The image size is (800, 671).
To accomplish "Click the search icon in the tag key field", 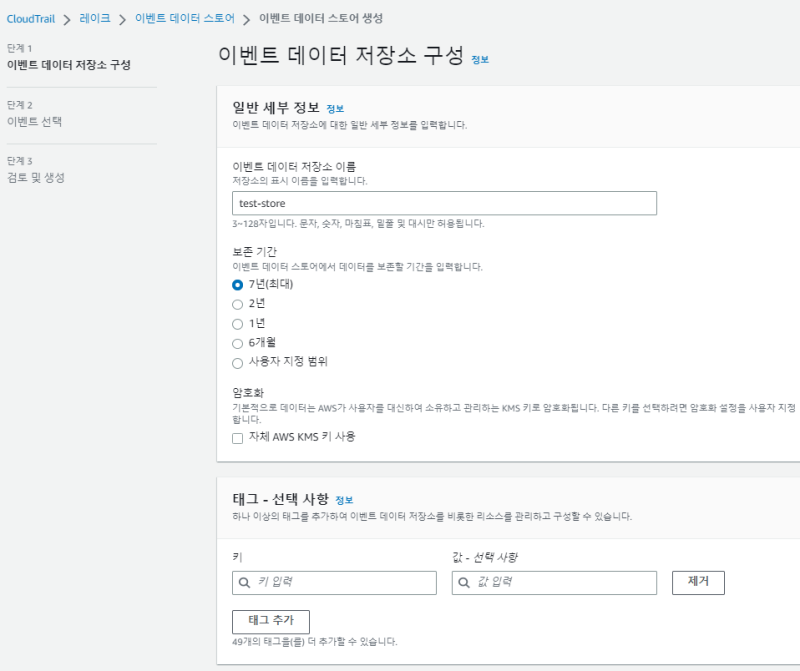I will pos(244,581).
